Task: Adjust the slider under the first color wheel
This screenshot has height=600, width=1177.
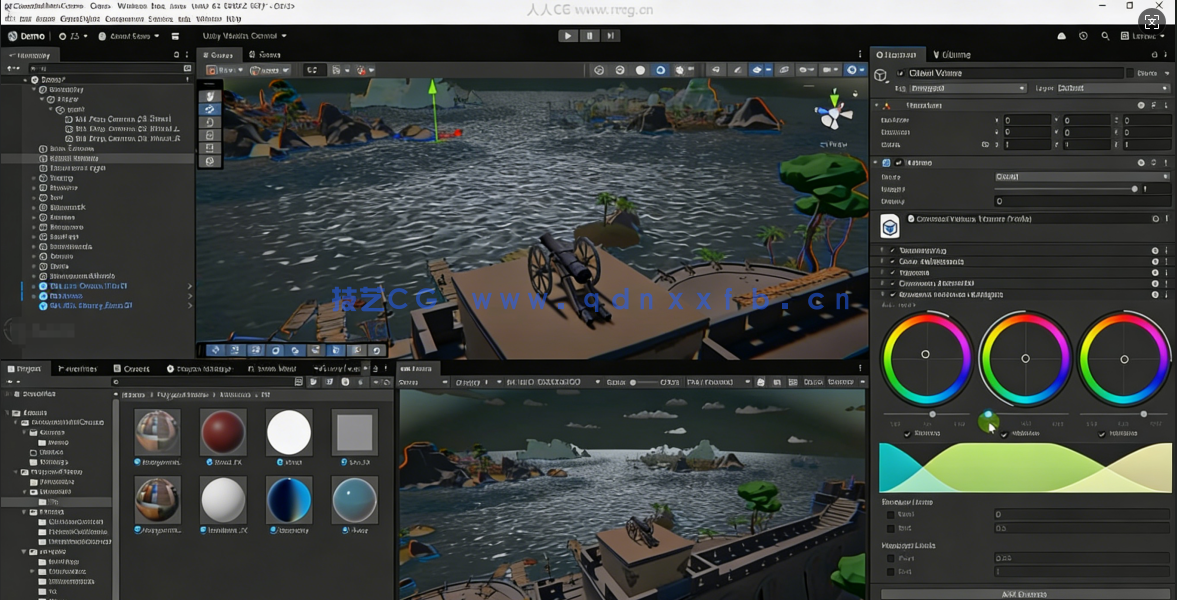Action: click(x=932, y=414)
